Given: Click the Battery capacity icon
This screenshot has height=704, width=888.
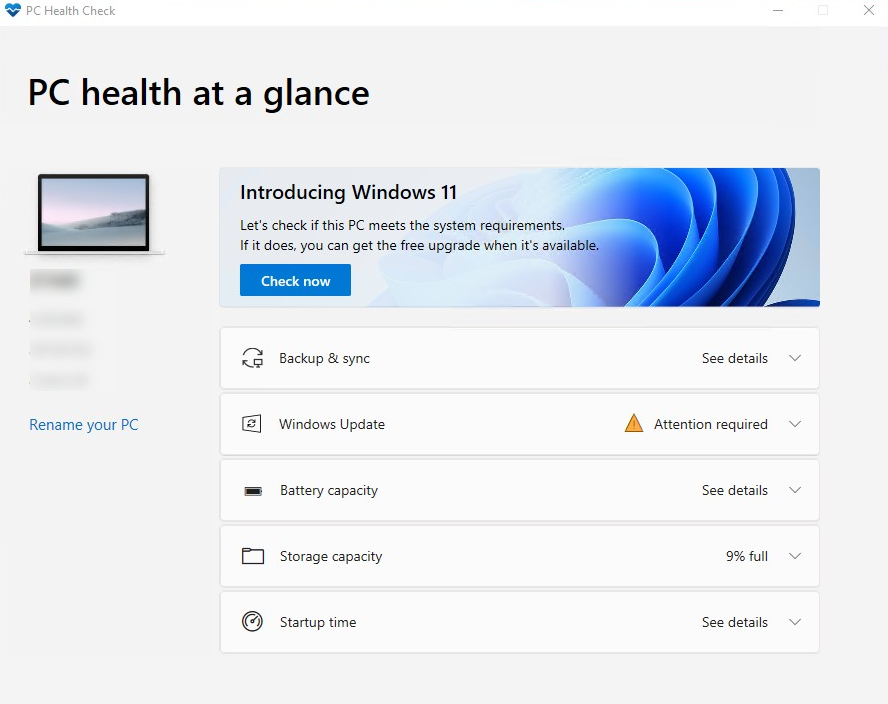Looking at the screenshot, I should pyautogui.click(x=253, y=491).
